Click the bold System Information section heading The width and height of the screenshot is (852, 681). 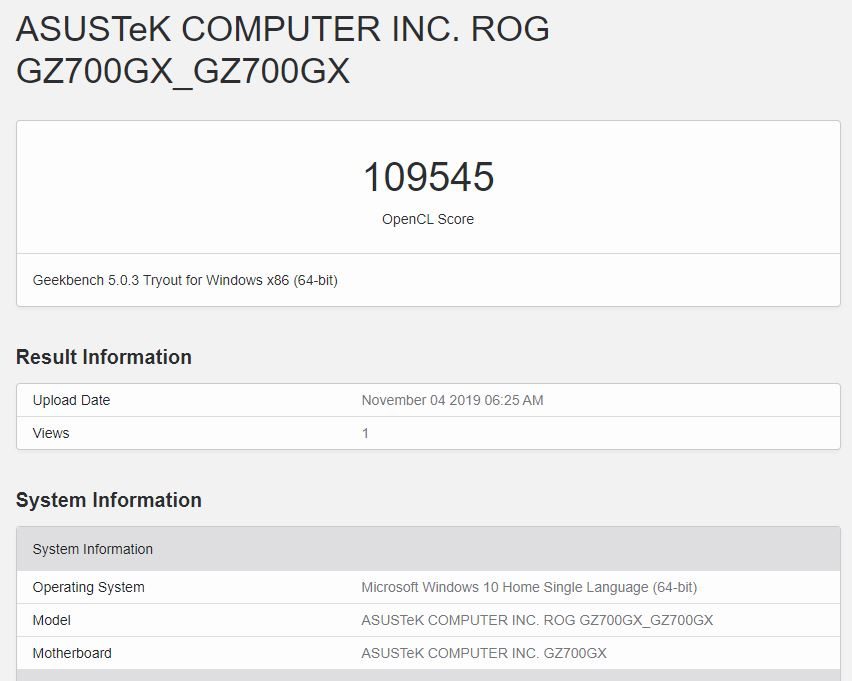click(109, 500)
